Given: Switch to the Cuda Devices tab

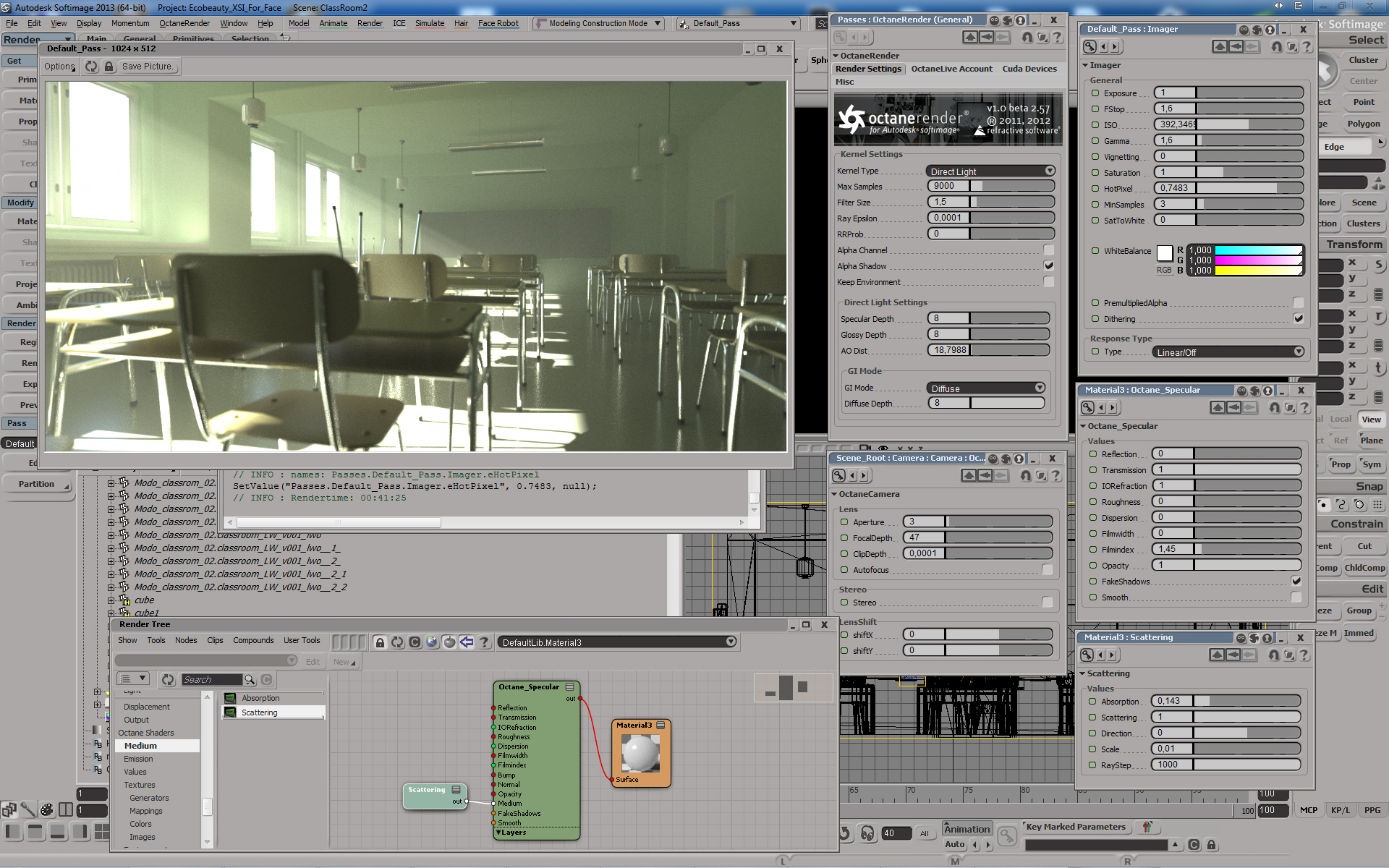Looking at the screenshot, I should 1029,69.
